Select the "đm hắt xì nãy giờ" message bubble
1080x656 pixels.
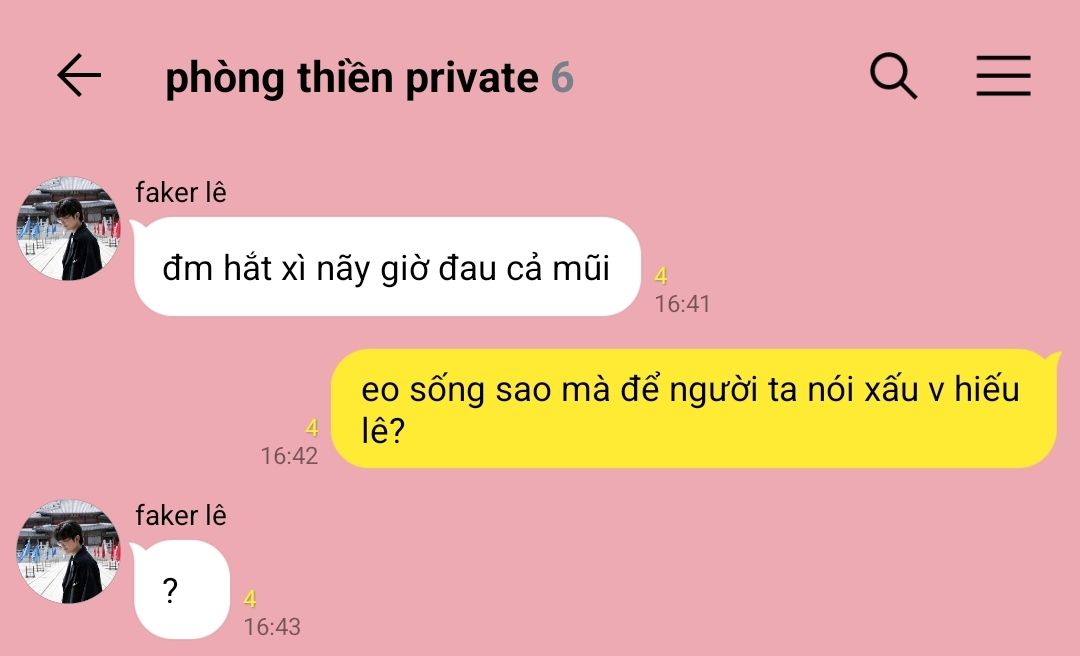click(x=387, y=267)
